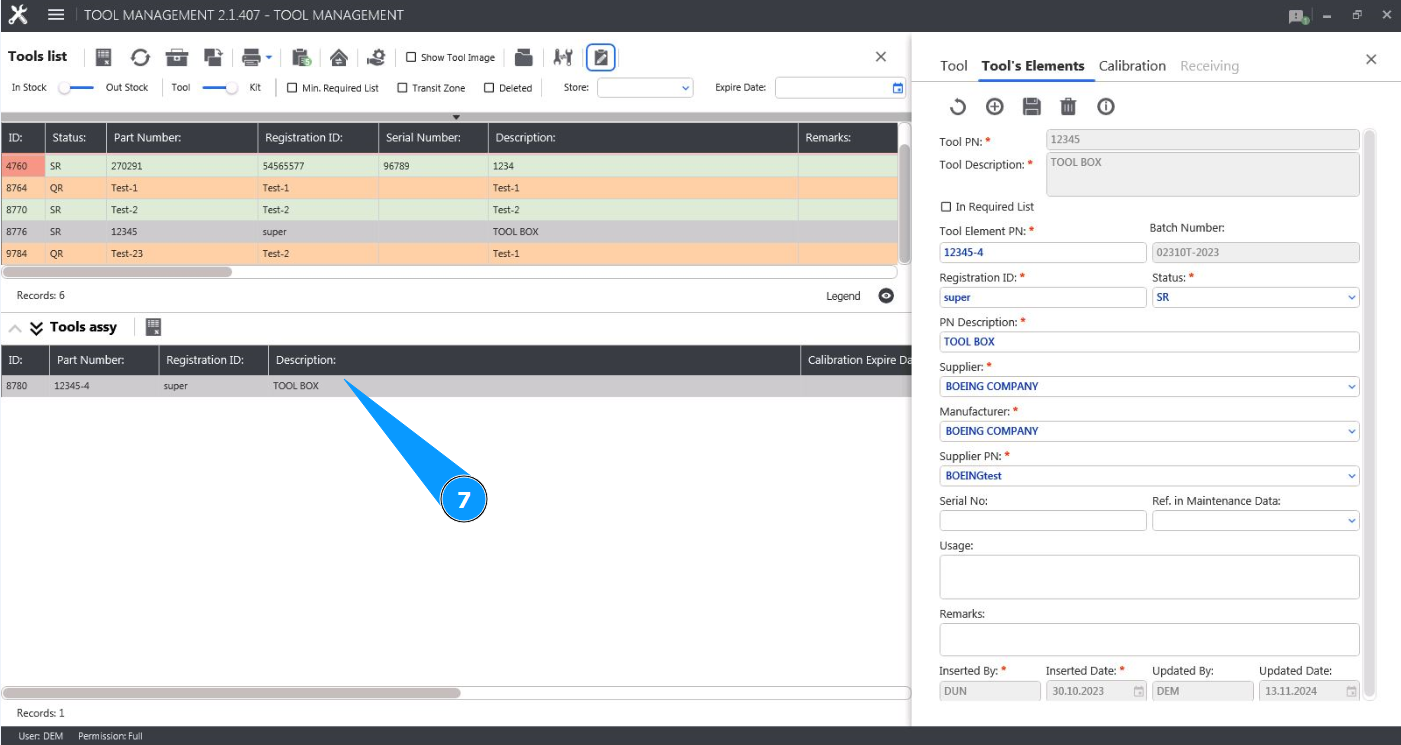Check the Transit Zone checkbox
Screen dimensions: 1401x745
[402, 88]
